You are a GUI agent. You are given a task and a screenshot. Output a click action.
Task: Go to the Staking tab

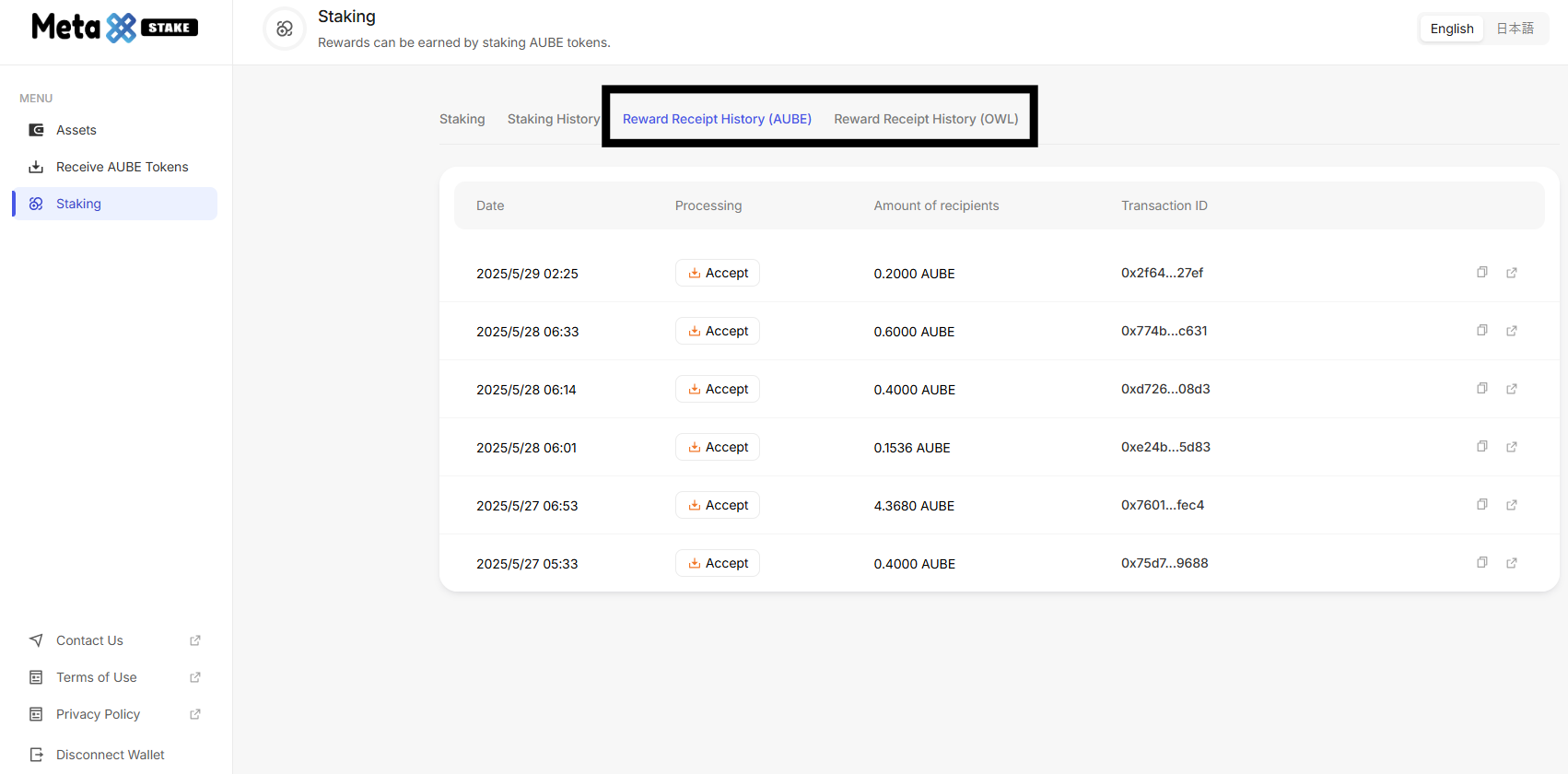tap(462, 119)
